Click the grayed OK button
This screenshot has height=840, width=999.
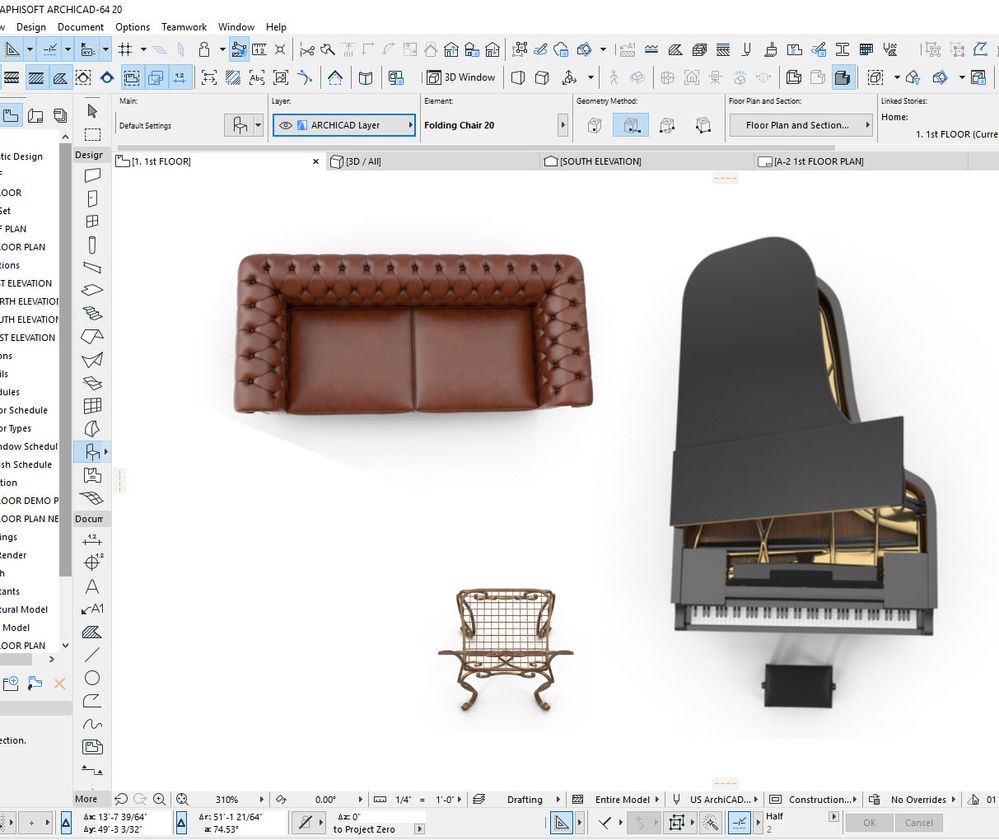click(869, 823)
